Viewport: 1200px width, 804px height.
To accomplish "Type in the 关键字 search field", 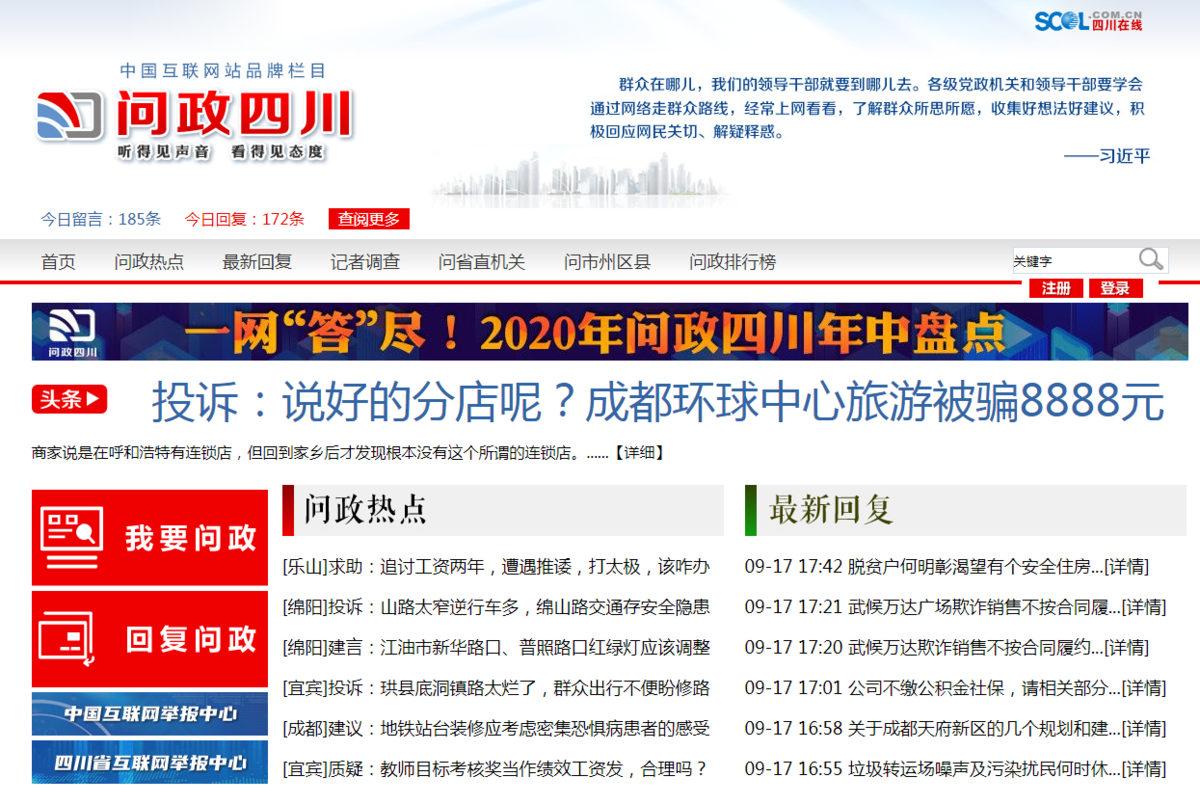I will (1072, 261).
